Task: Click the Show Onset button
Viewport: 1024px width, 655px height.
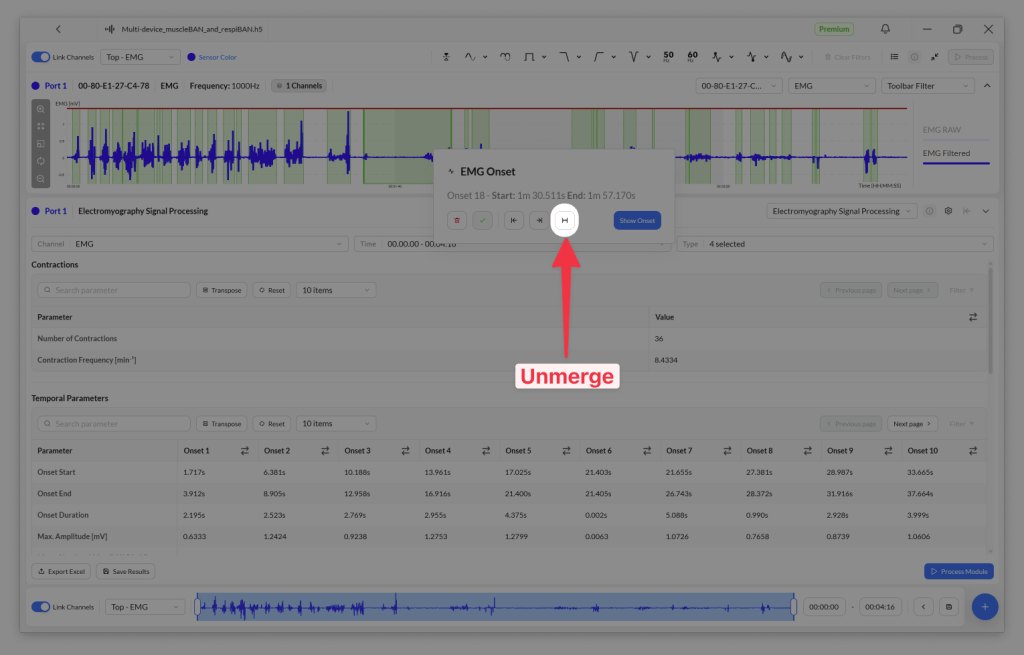Action: point(637,220)
